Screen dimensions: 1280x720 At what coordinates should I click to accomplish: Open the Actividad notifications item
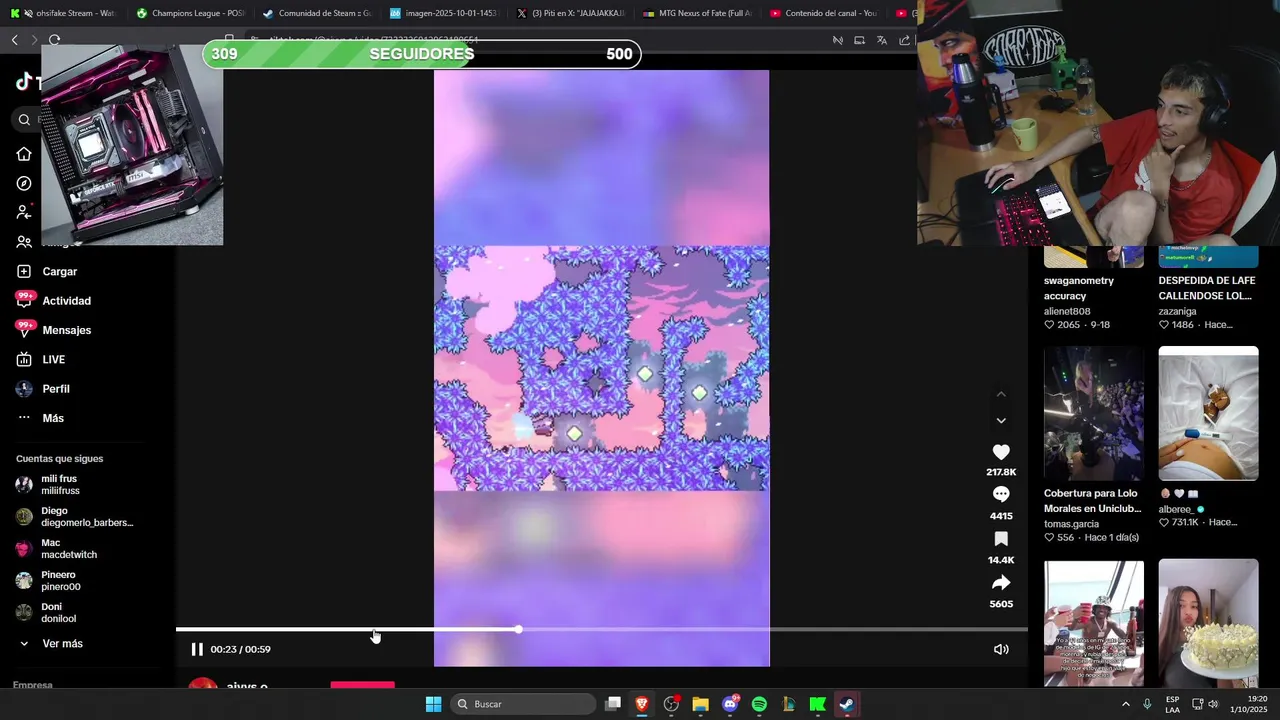coord(54,301)
